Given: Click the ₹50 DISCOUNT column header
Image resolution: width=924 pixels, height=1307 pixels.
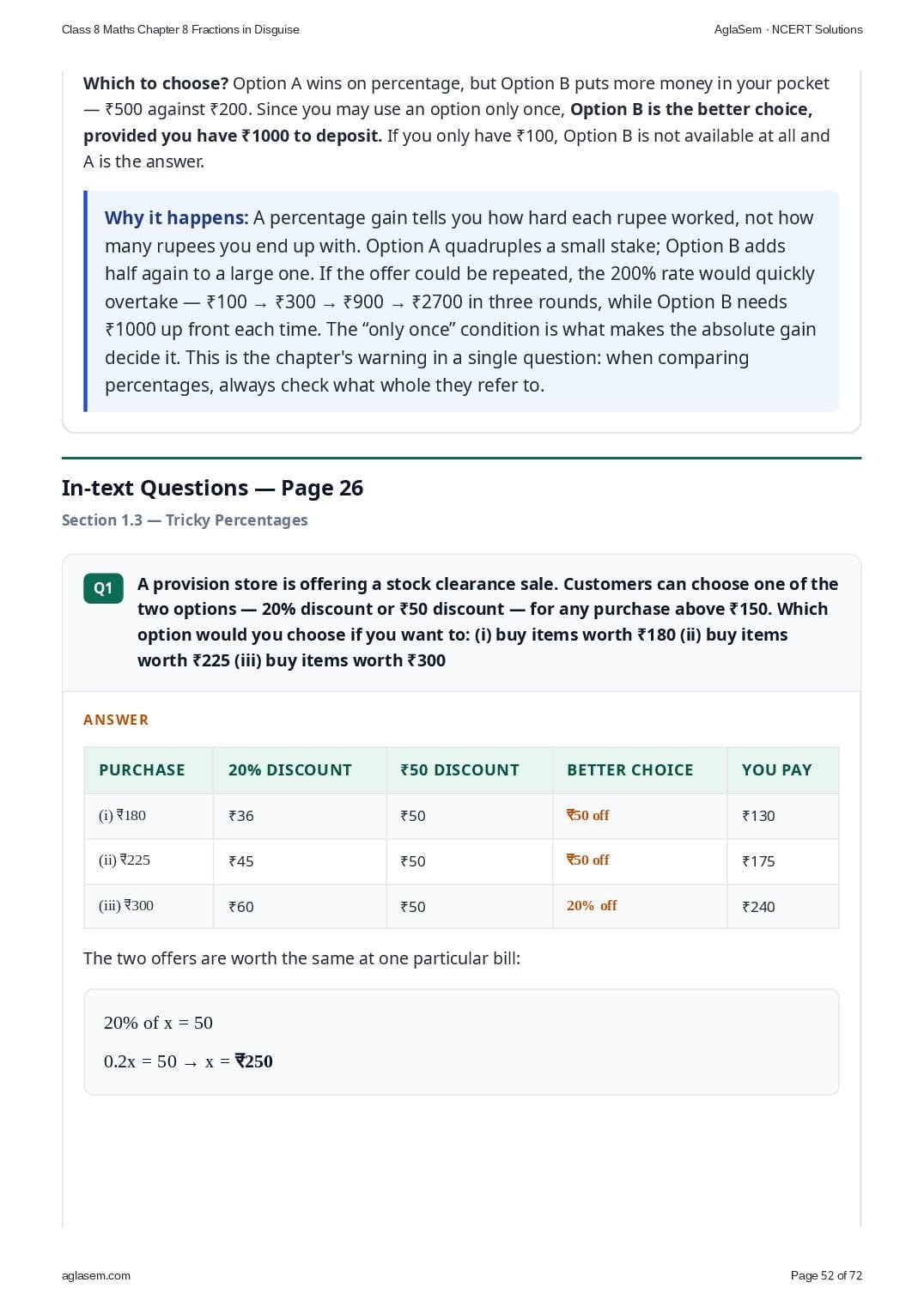Looking at the screenshot, I should (459, 770).
